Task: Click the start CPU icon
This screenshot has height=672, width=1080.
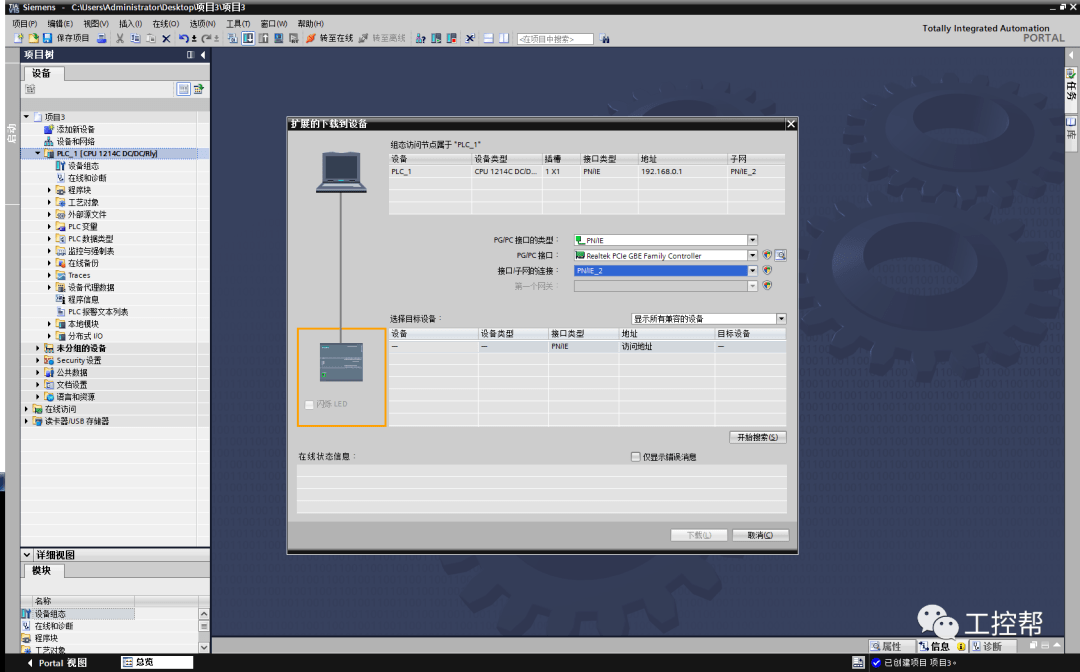Action: click(x=436, y=39)
